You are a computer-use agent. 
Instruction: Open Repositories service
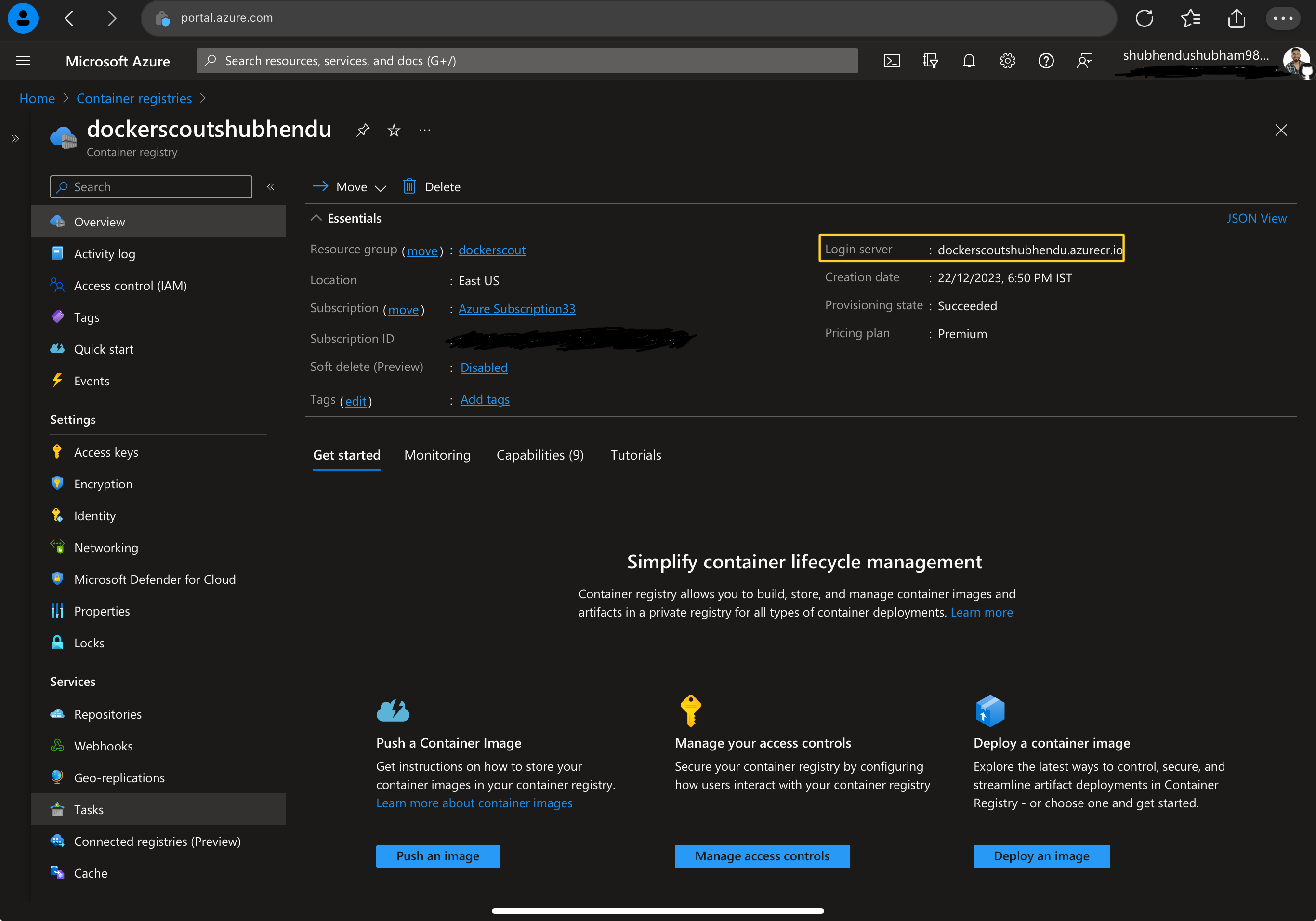pyautogui.click(x=158, y=714)
